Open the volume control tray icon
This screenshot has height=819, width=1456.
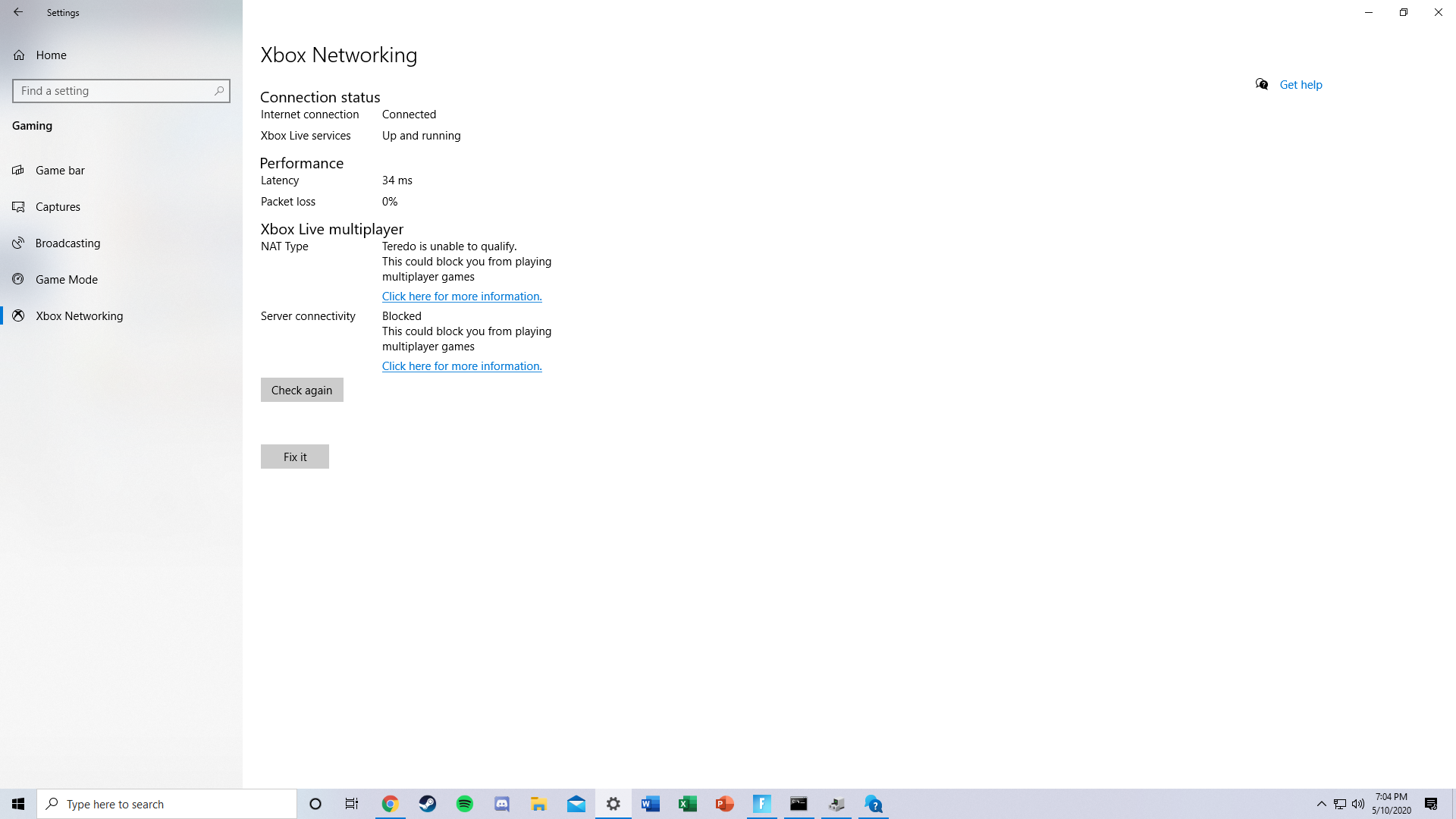[x=1358, y=804]
